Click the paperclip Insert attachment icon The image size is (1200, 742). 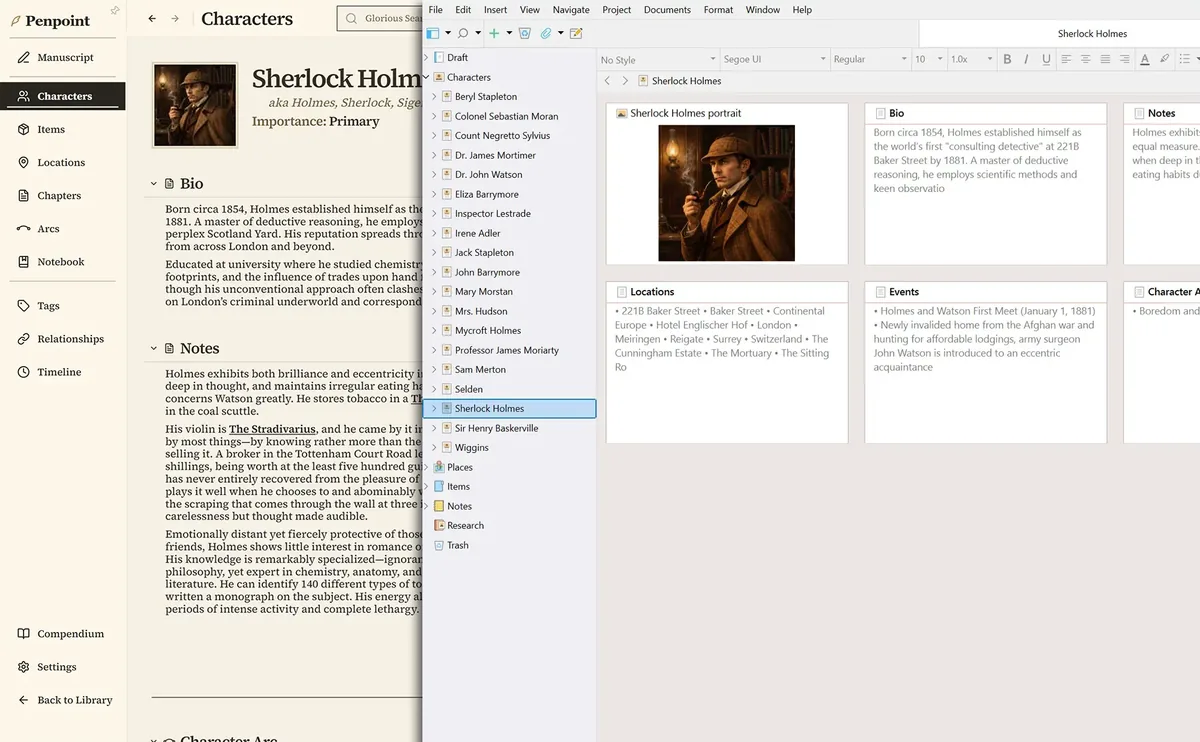pyautogui.click(x=546, y=33)
